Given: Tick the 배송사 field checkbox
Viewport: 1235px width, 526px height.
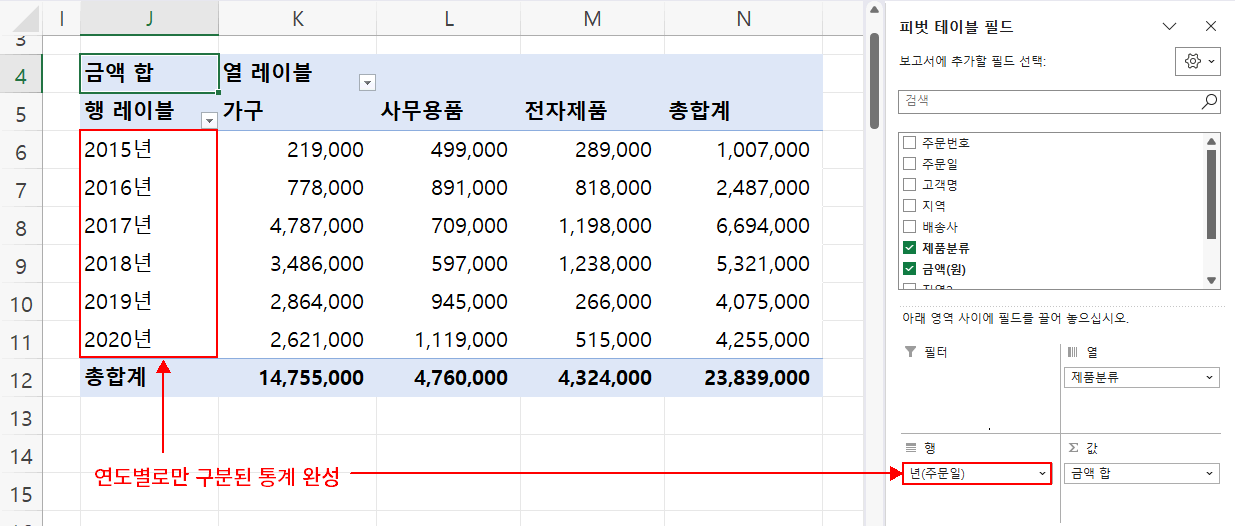Looking at the screenshot, I should 910,227.
